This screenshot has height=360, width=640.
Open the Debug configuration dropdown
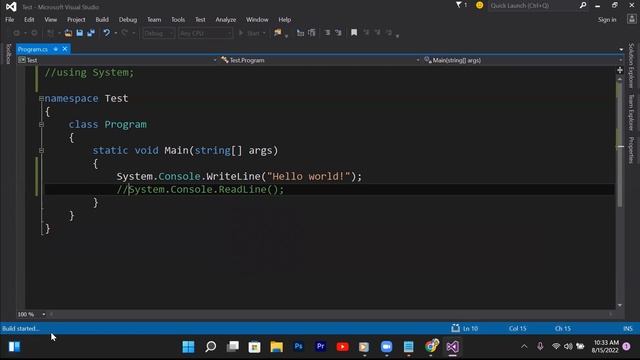click(159, 33)
